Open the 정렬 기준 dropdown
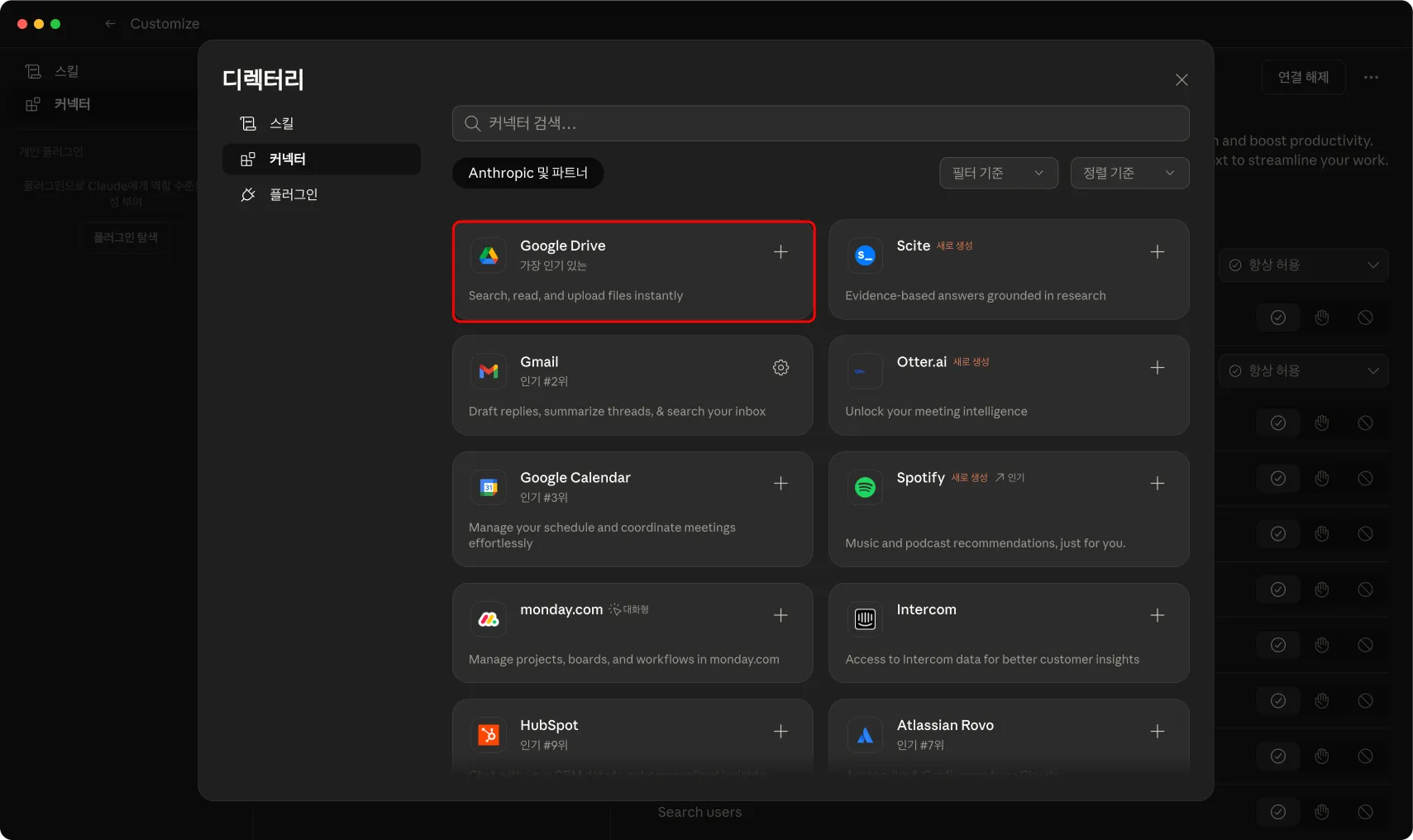 [1129, 173]
